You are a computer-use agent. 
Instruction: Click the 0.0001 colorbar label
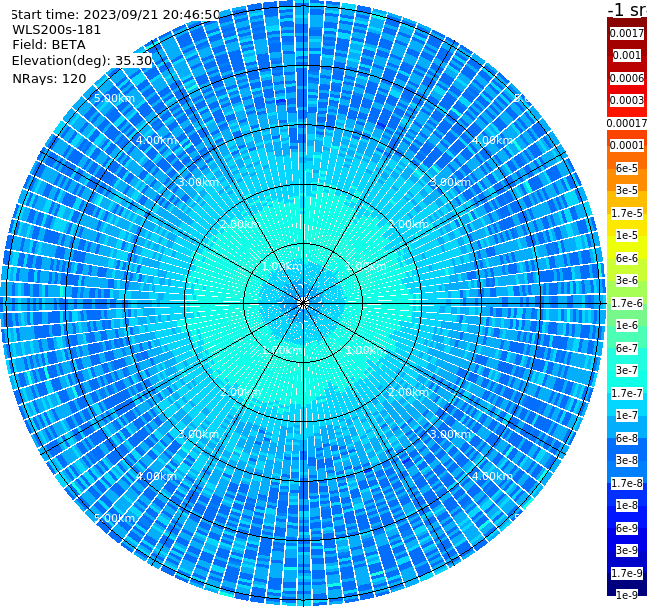pyautogui.click(x=627, y=145)
